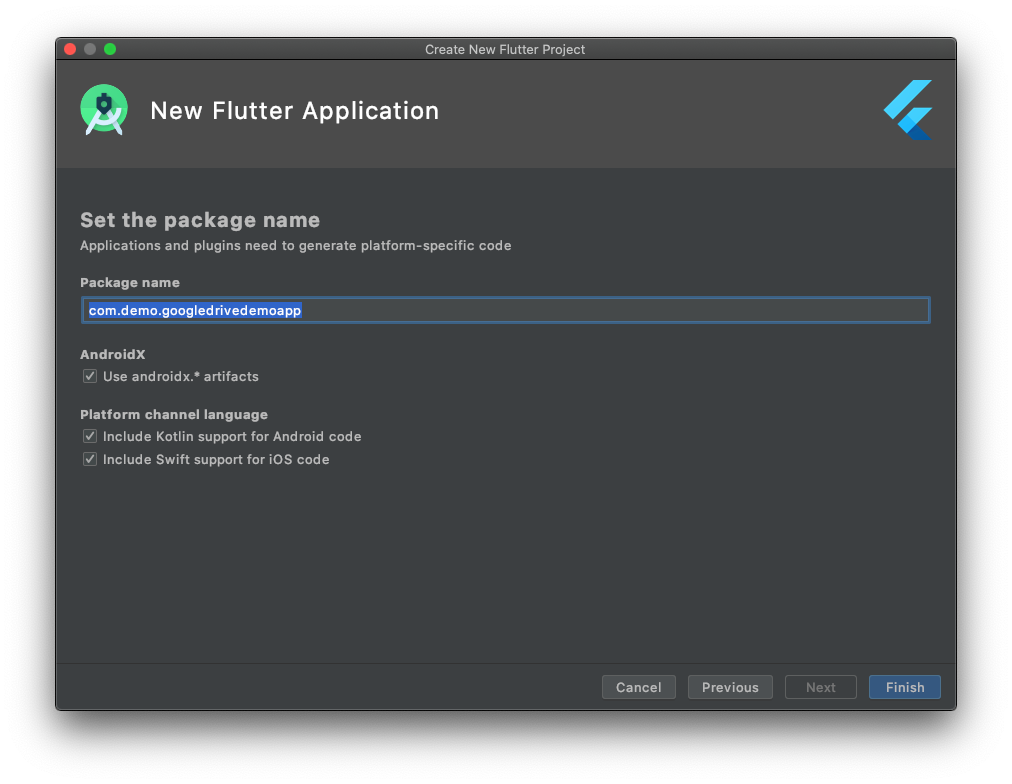The image size is (1012, 784).
Task: Click the 'AndroidX' section label
Action: [x=113, y=354]
